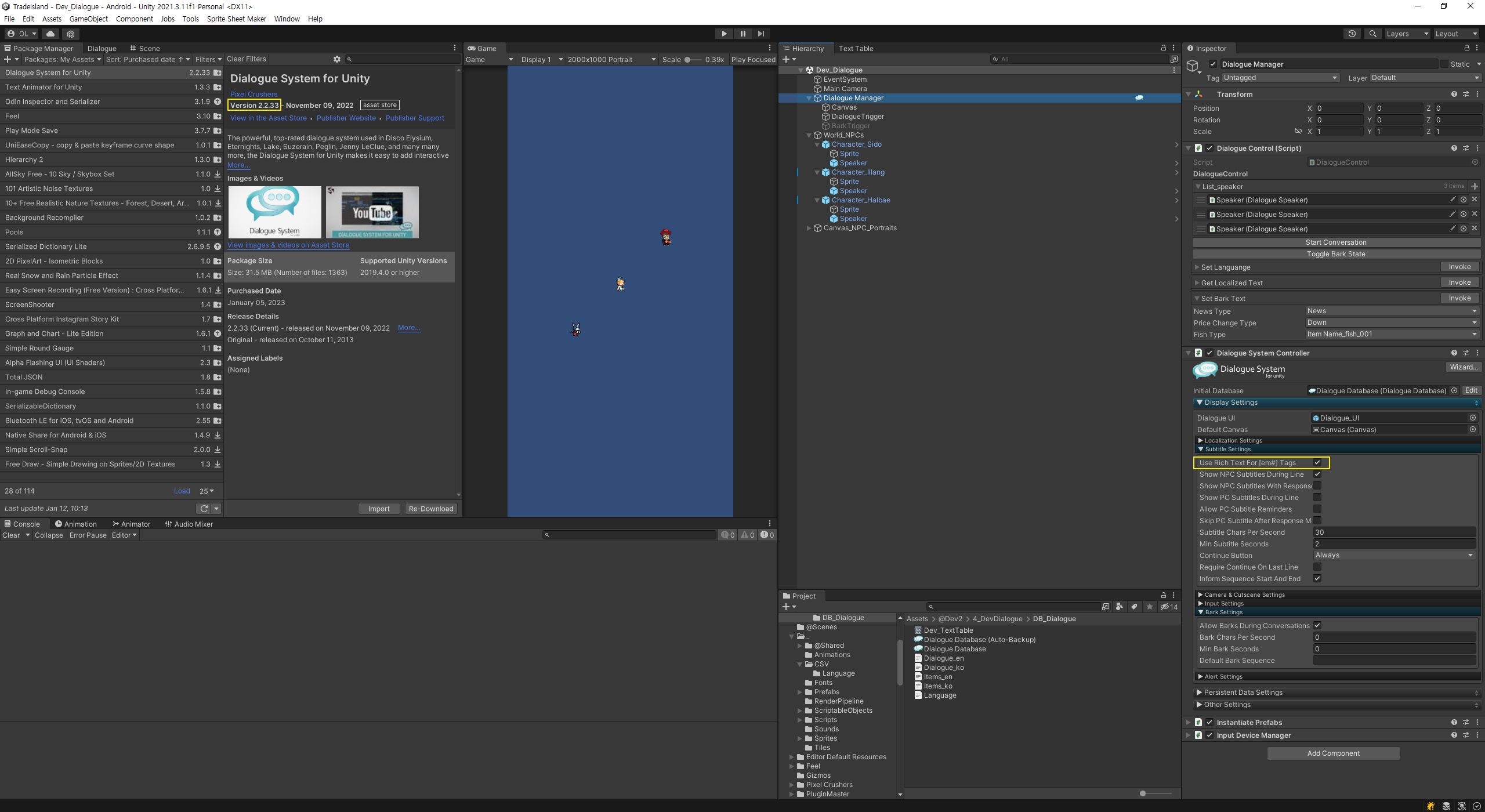Click the global Search magnifier in toolbar
Viewport: 1485px width, 812px height.
[1373, 34]
